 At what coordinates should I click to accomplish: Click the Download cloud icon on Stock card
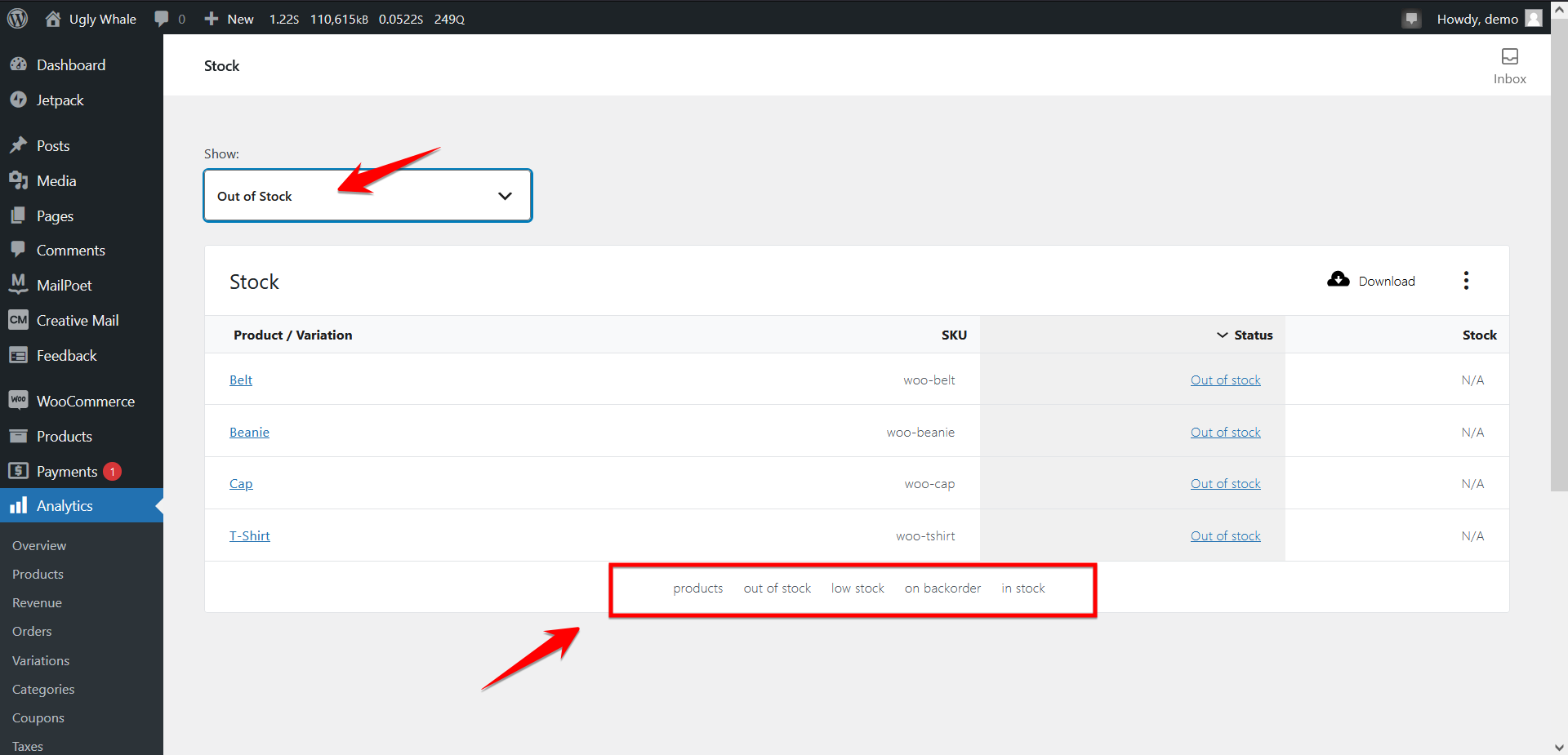1338,280
